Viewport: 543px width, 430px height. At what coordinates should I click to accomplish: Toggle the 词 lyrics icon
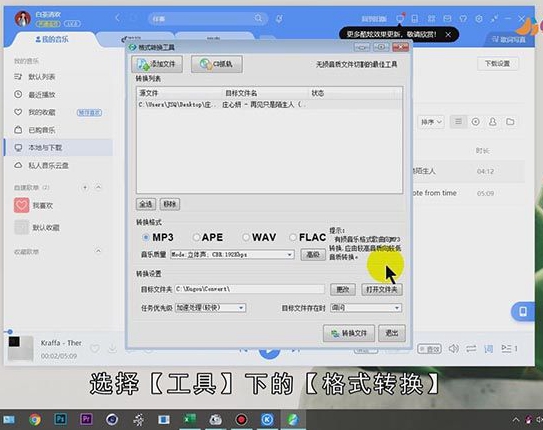[x=489, y=349]
